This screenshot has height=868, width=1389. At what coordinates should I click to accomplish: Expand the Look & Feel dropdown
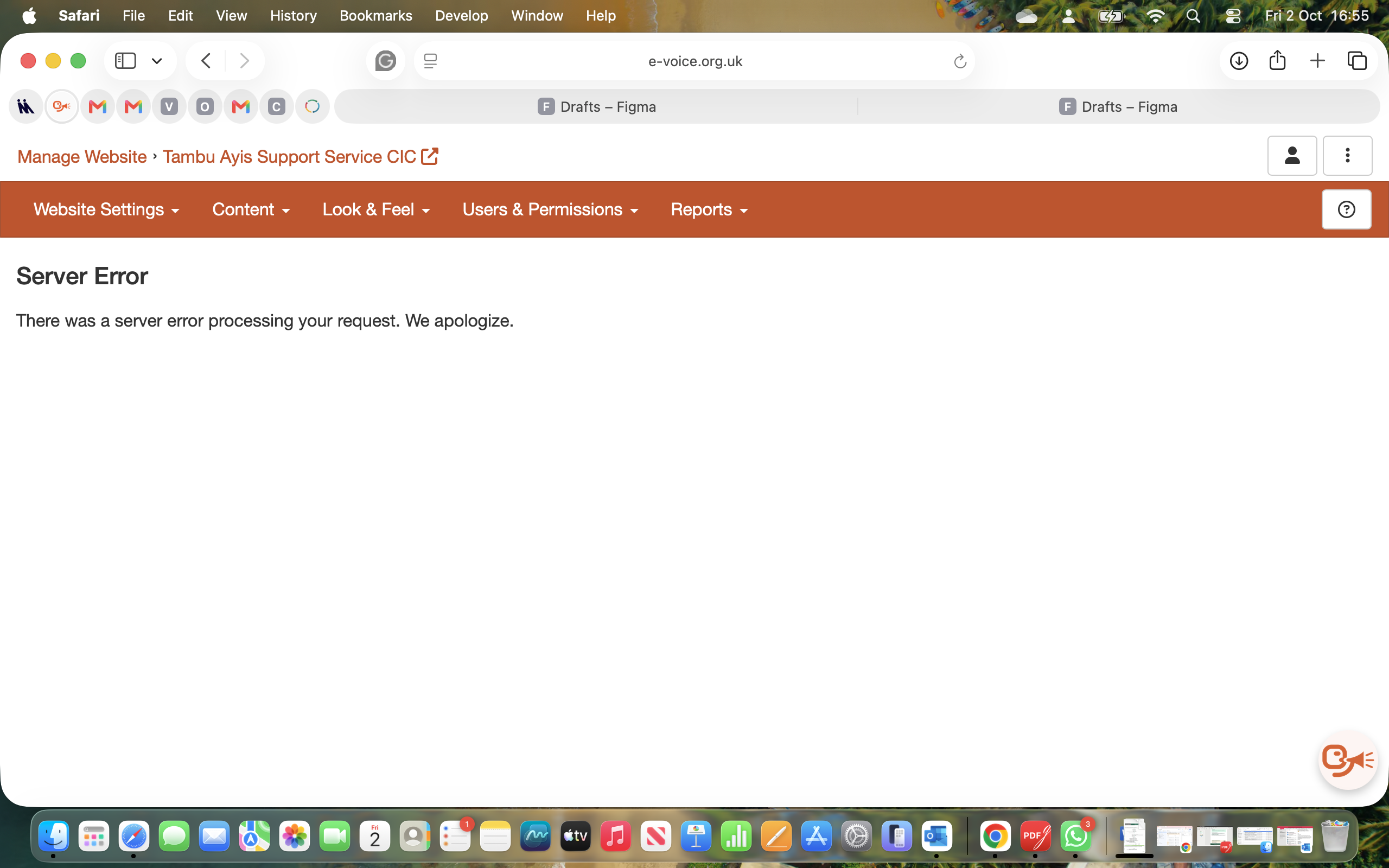pos(376,209)
